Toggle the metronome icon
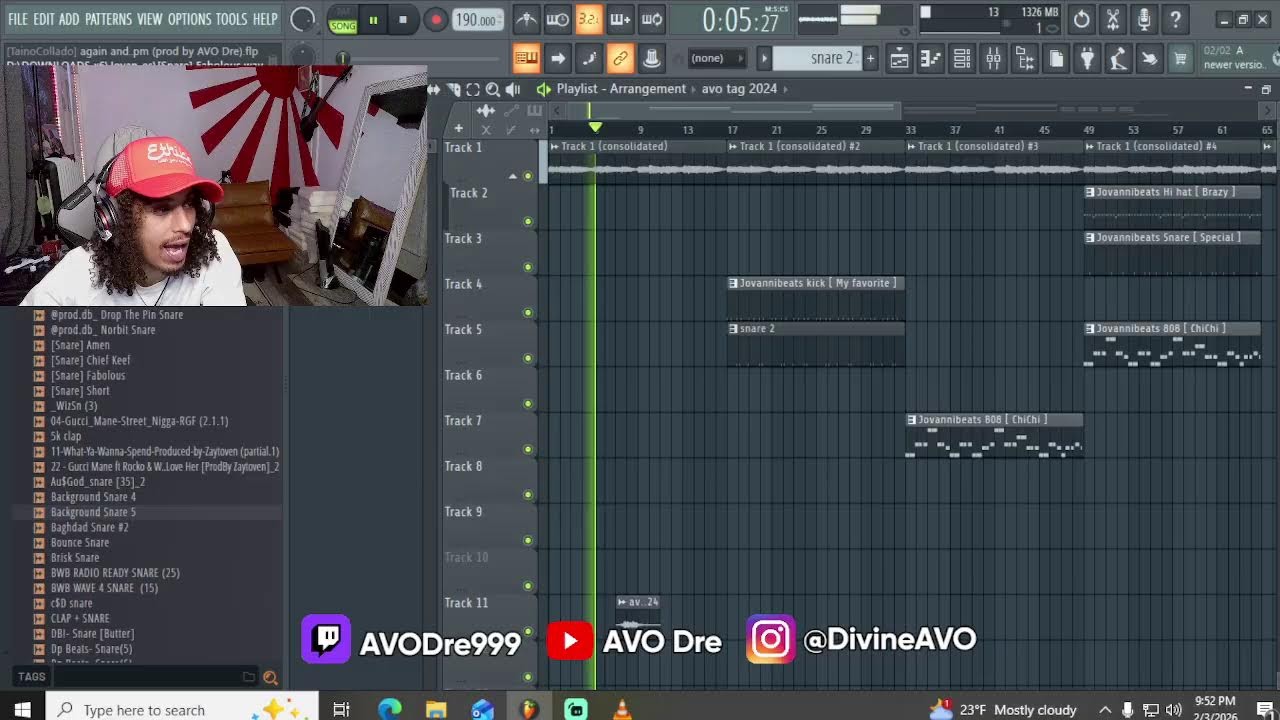The height and width of the screenshot is (720, 1280). click(526, 19)
